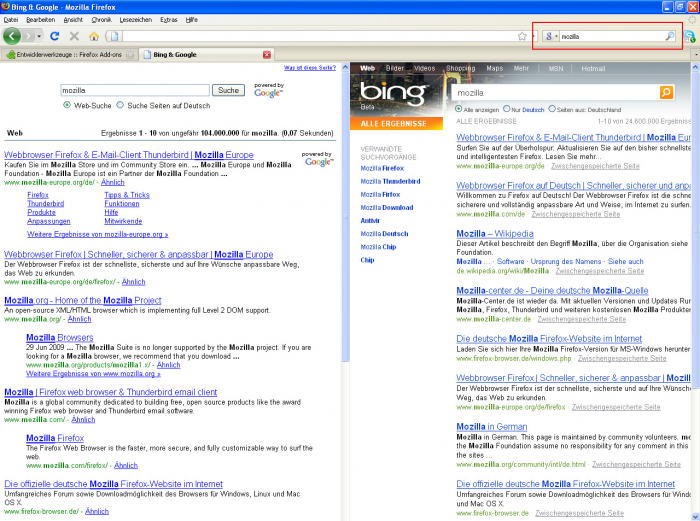Click the Mozilla Browsers result link
Screen dimensions: 700x521
60,338
